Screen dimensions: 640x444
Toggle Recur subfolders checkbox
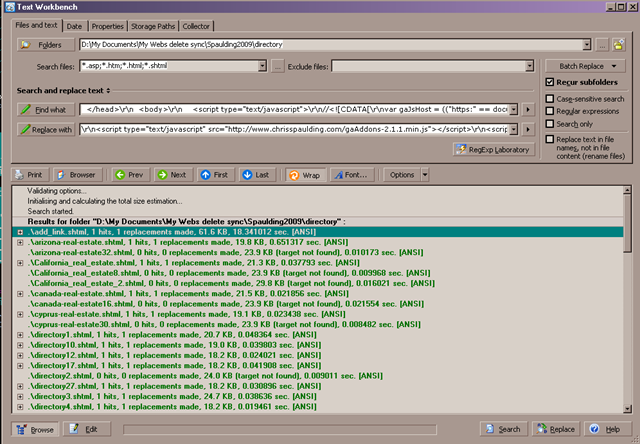pos(550,82)
